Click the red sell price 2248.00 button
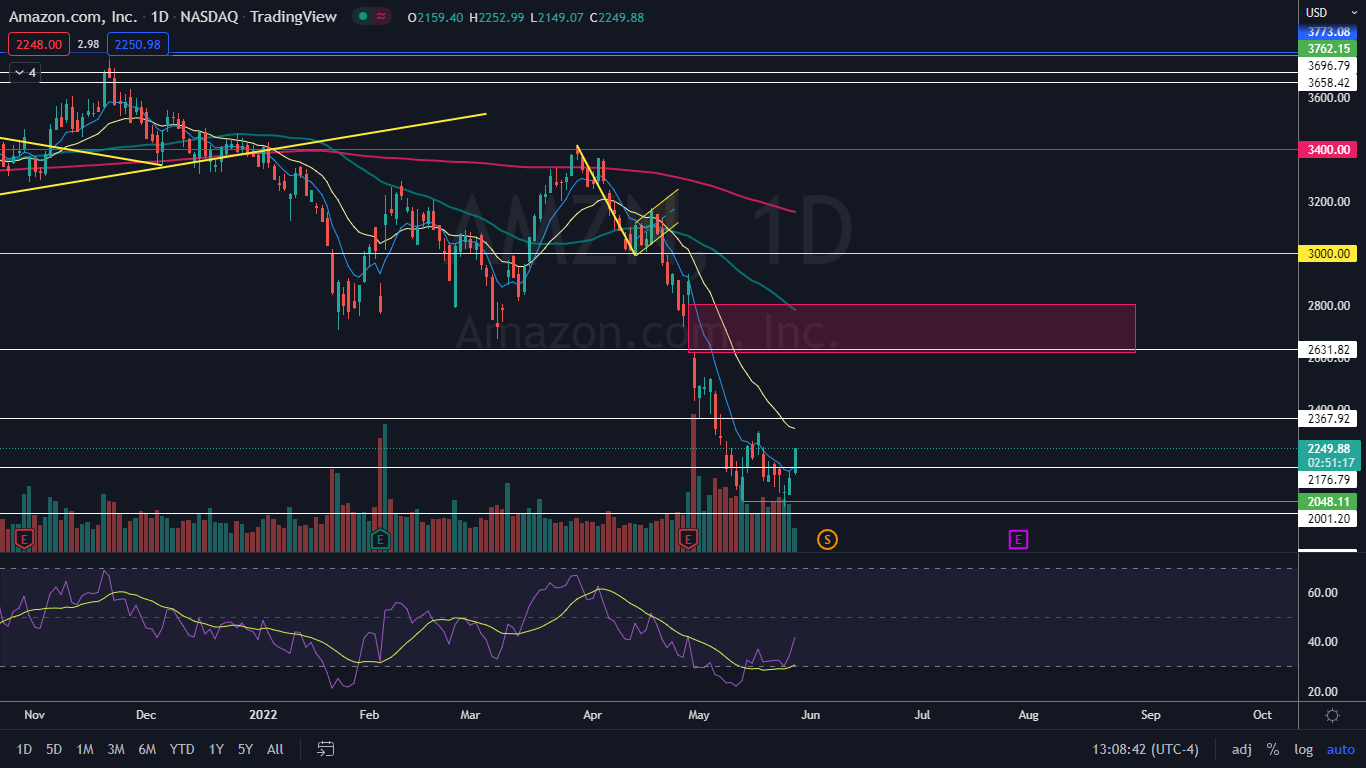This screenshot has width=1366, height=768. pyautogui.click(x=39, y=44)
